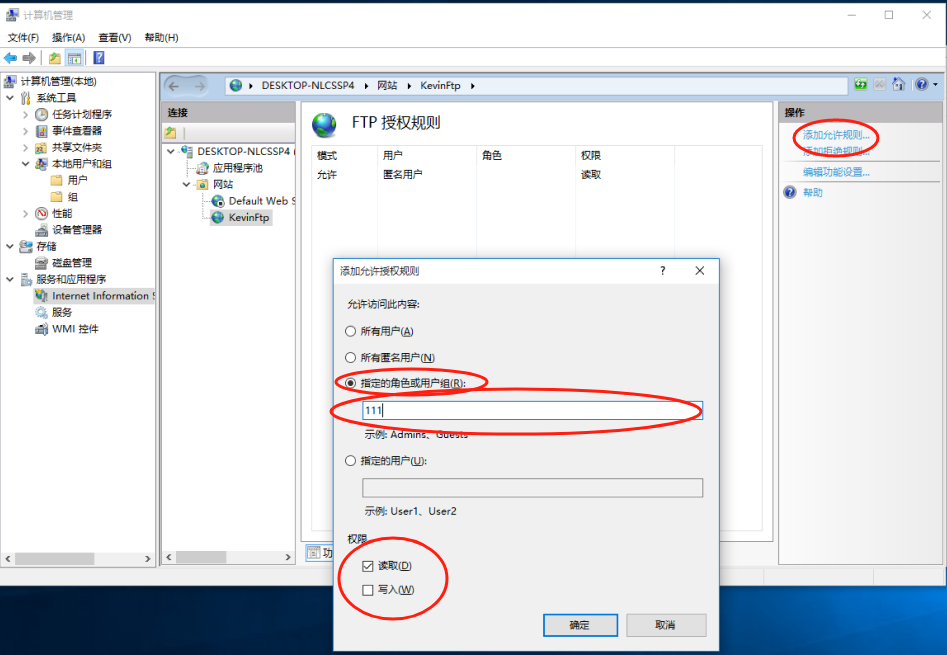Open the Action menu
This screenshot has width=947, height=655.
coord(68,37)
